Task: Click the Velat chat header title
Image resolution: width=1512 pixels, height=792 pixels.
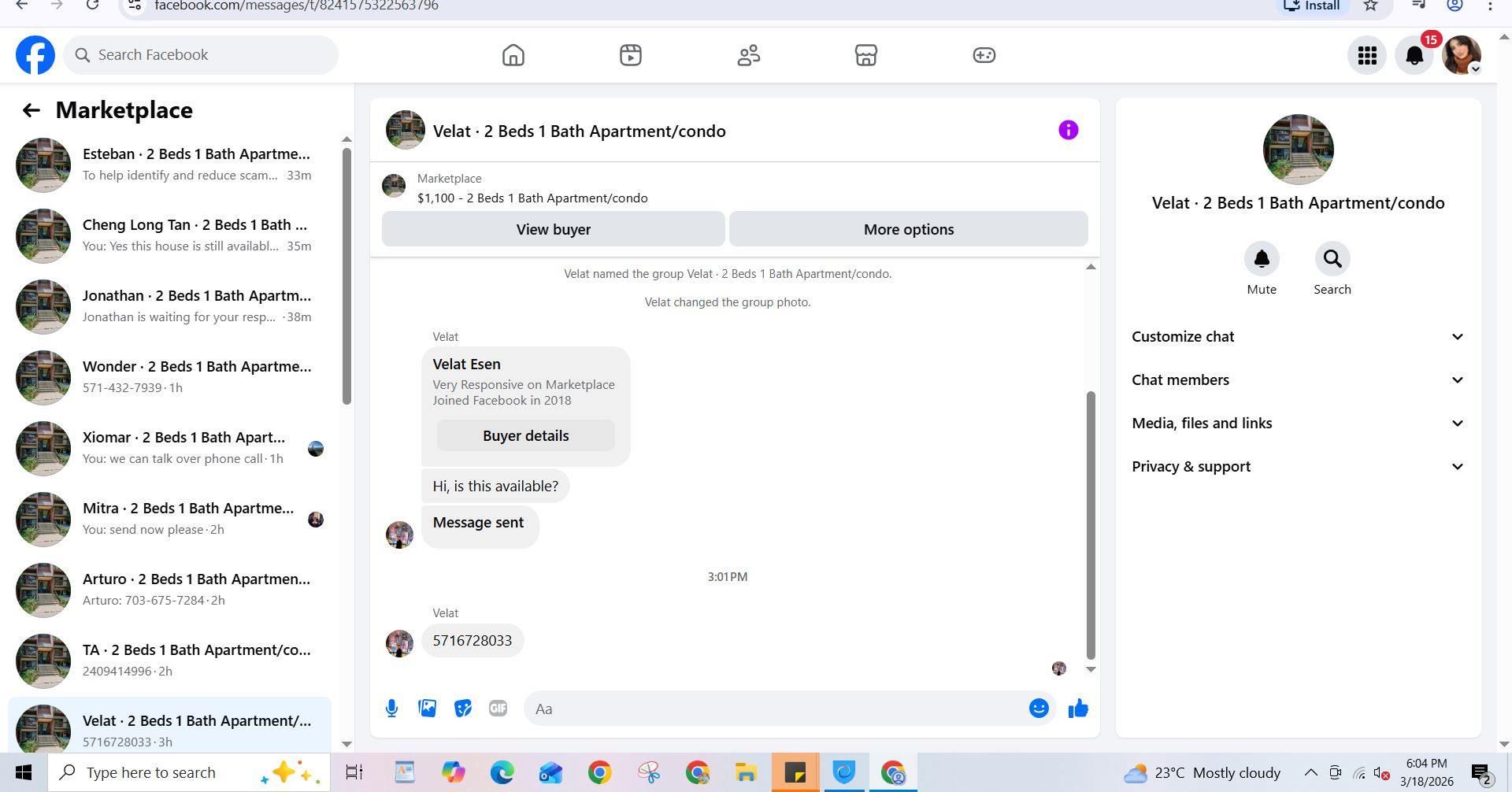Action: coord(580,131)
